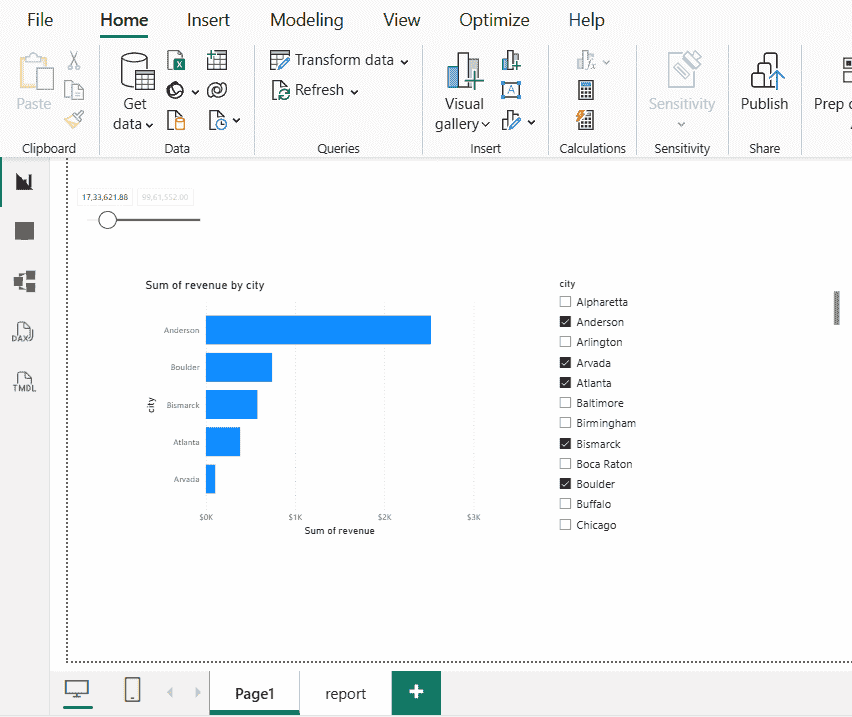The height and width of the screenshot is (717, 852).
Task: Click the revenue slider handle
Action: coord(108,220)
